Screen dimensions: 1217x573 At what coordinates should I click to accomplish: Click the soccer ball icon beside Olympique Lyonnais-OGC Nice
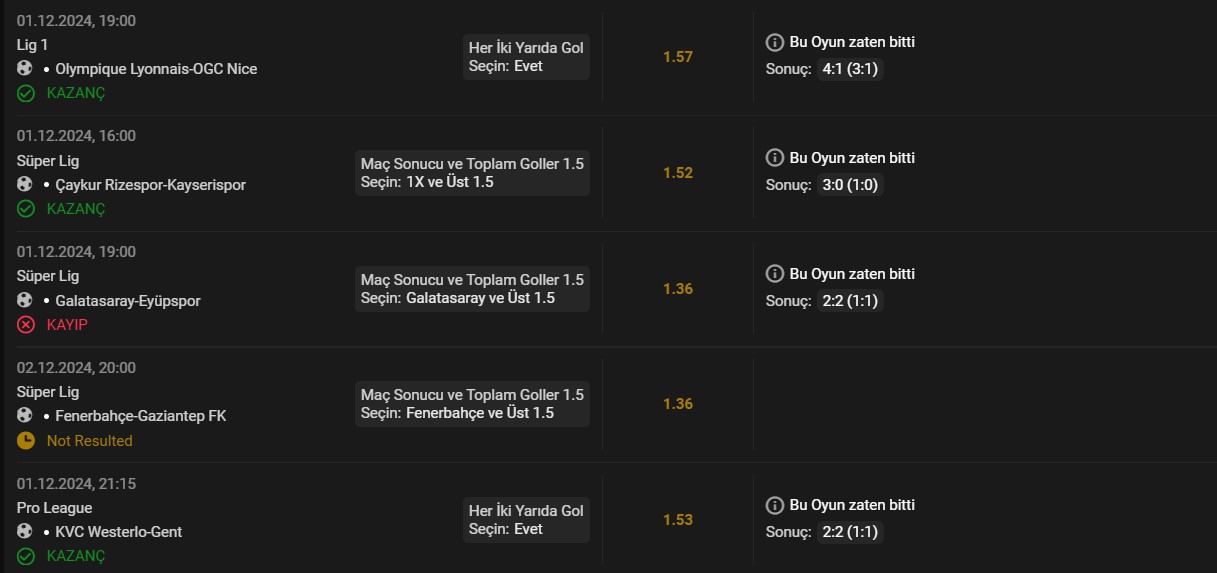(25, 69)
